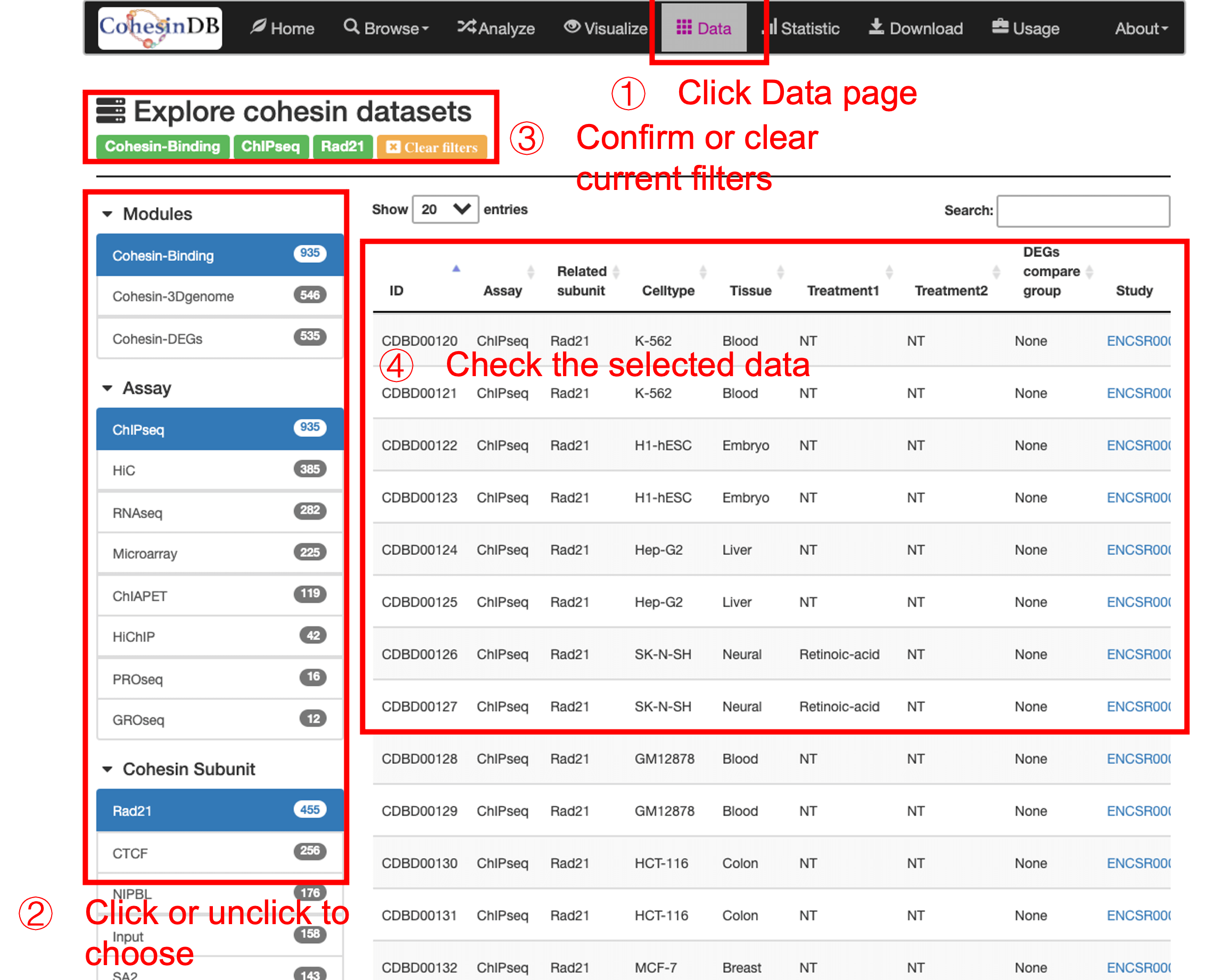
Task: Open ENCSR study link for CDBD00120
Action: pyautogui.click(x=1138, y=341)
